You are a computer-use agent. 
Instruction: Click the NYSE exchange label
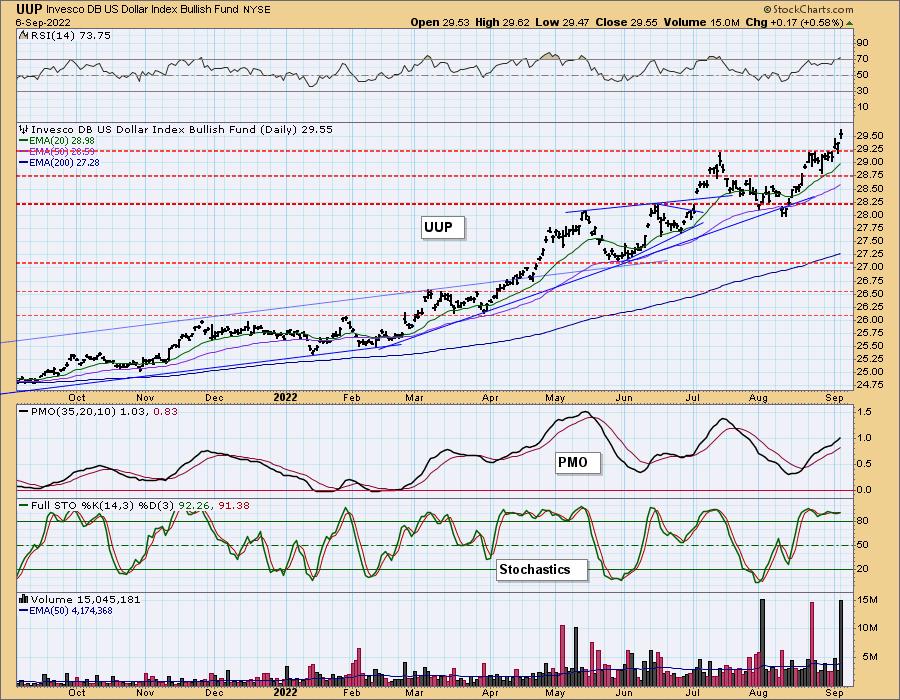[256, 10]
